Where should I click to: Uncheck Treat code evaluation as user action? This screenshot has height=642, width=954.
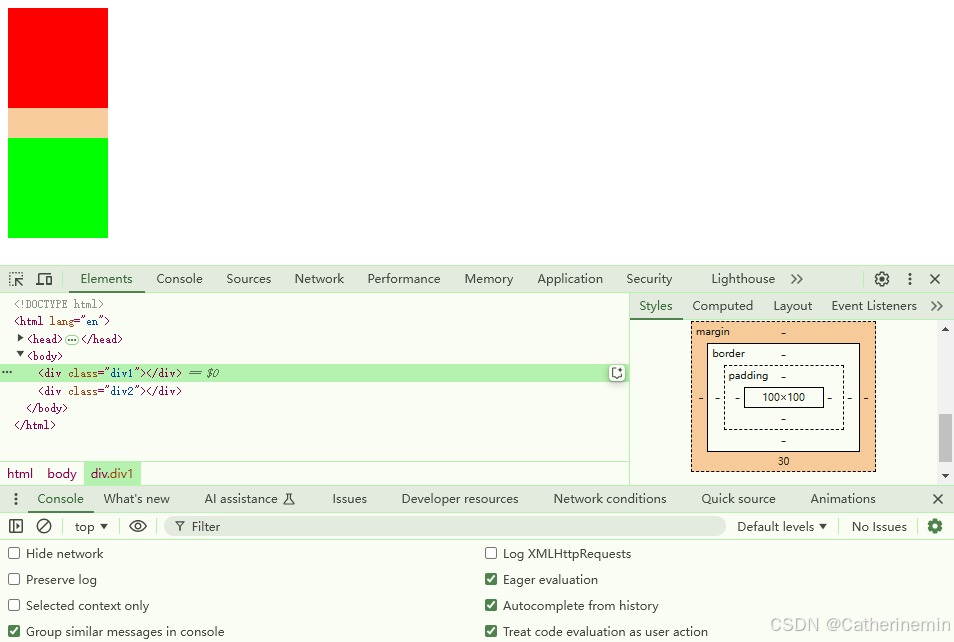coord(491,631)
